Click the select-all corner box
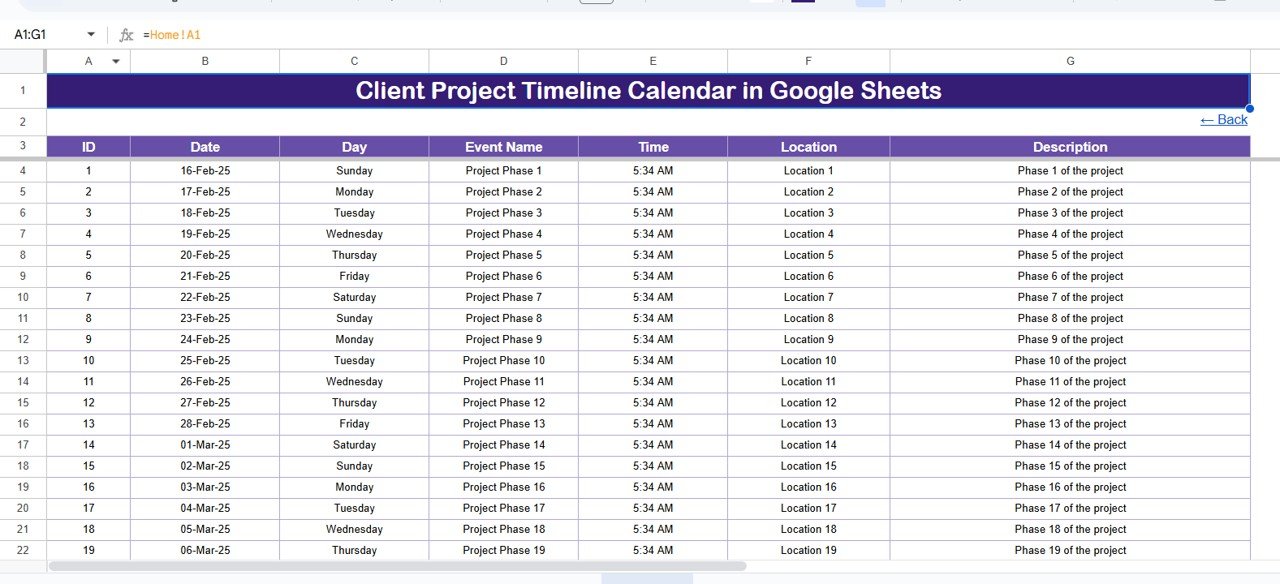Image resolution: width=1280 pixels, height=584 pixels. (x=23, y=61)
